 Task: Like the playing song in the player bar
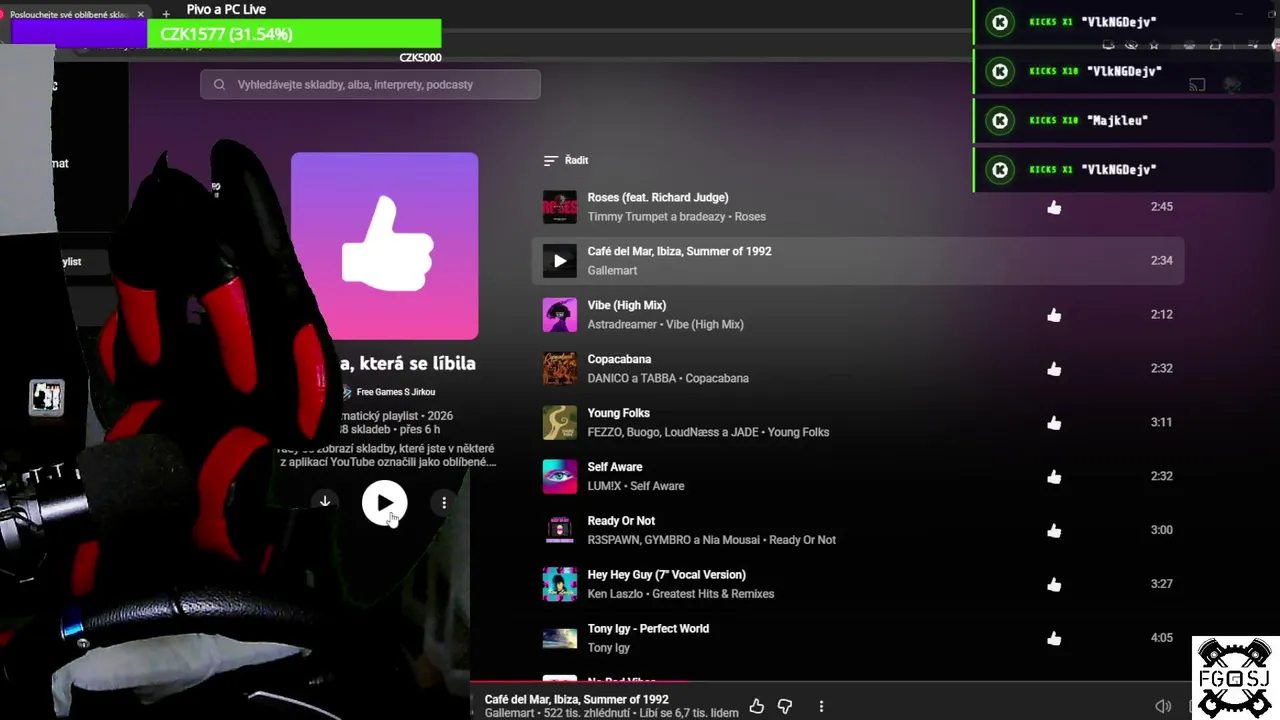pyautogui.click(x=757, y=706)
